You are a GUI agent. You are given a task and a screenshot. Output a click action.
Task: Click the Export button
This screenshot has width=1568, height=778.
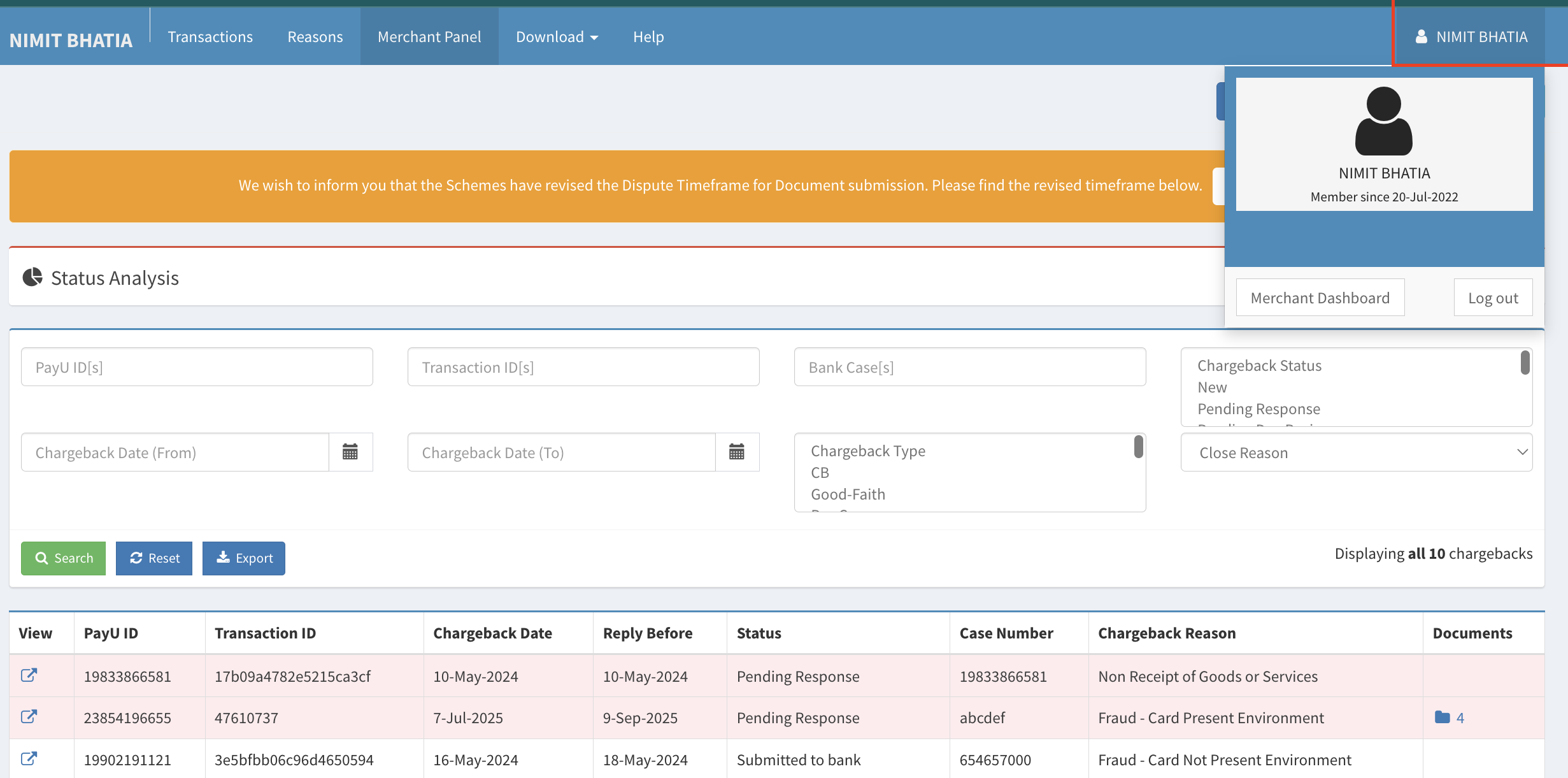pyautogui.click(x=244, y=558)
